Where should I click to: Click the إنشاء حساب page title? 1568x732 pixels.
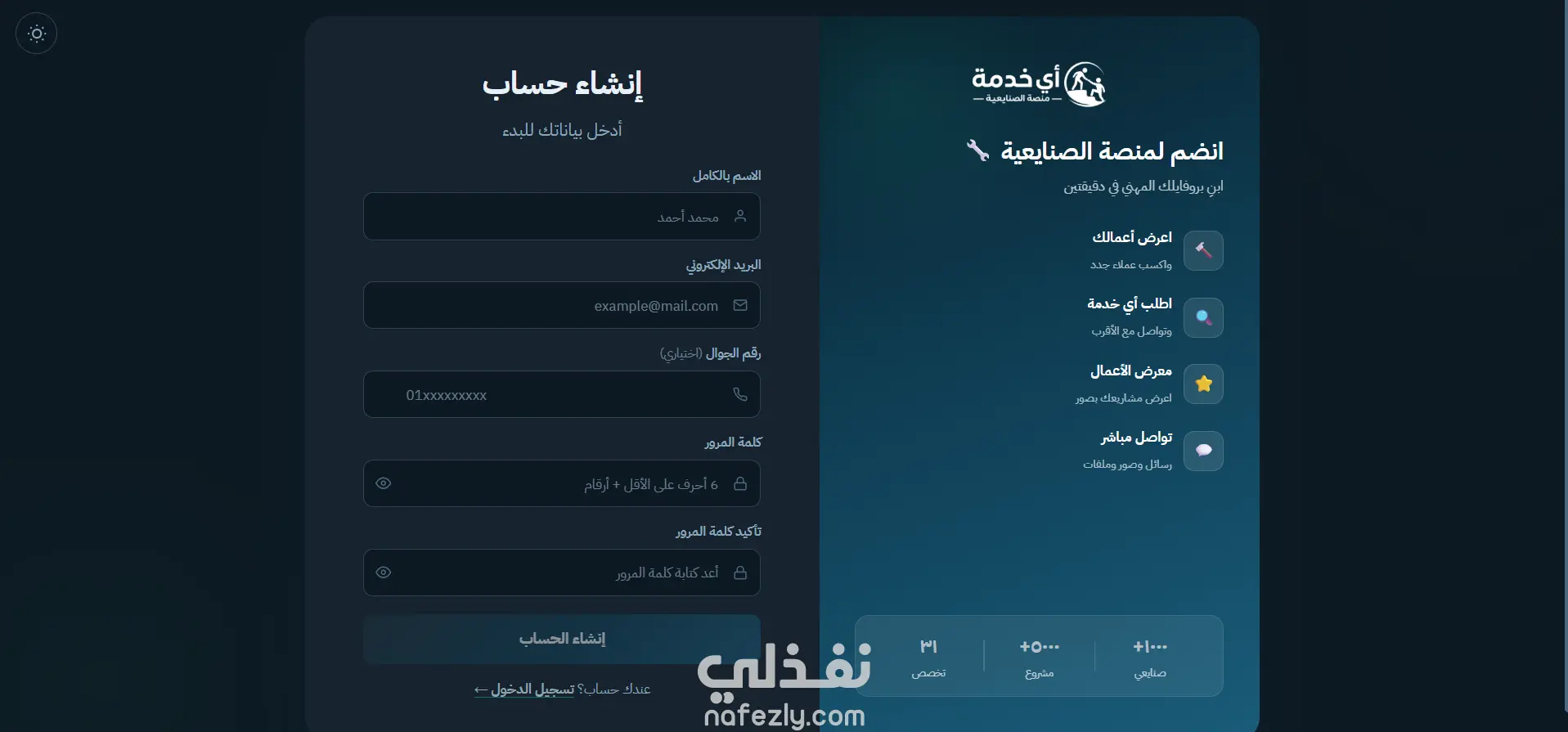(x=562, y=83)
